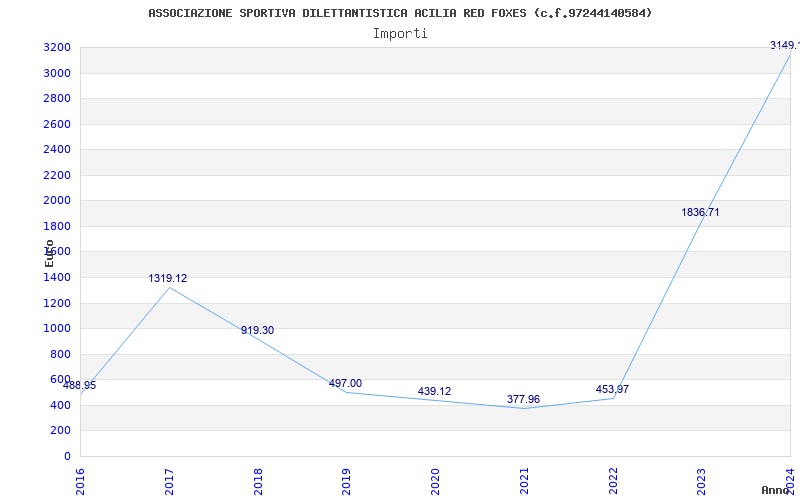Click the Importi subtitle
800x500 pixels.
(x=400, y=34)
